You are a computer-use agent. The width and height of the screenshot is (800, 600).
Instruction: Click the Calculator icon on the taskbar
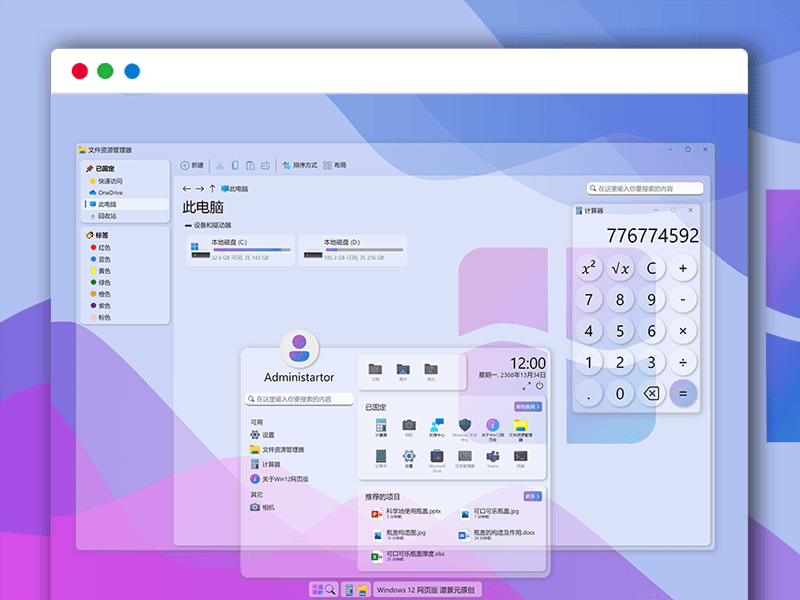pyautogui.click(x=349, y=590)
